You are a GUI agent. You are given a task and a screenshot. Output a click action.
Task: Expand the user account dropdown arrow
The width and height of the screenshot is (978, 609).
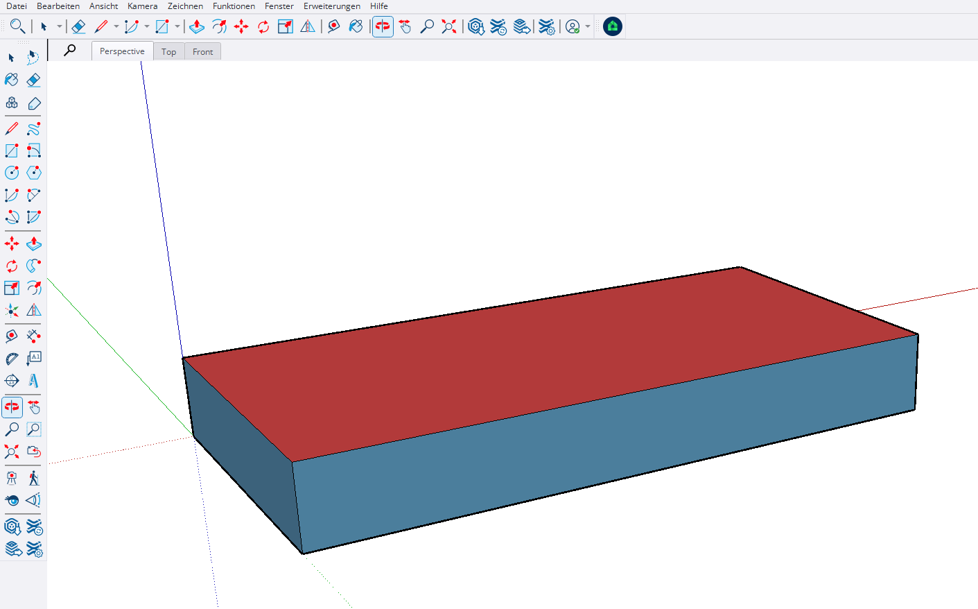pyautogui.click(x=588, y=27)
